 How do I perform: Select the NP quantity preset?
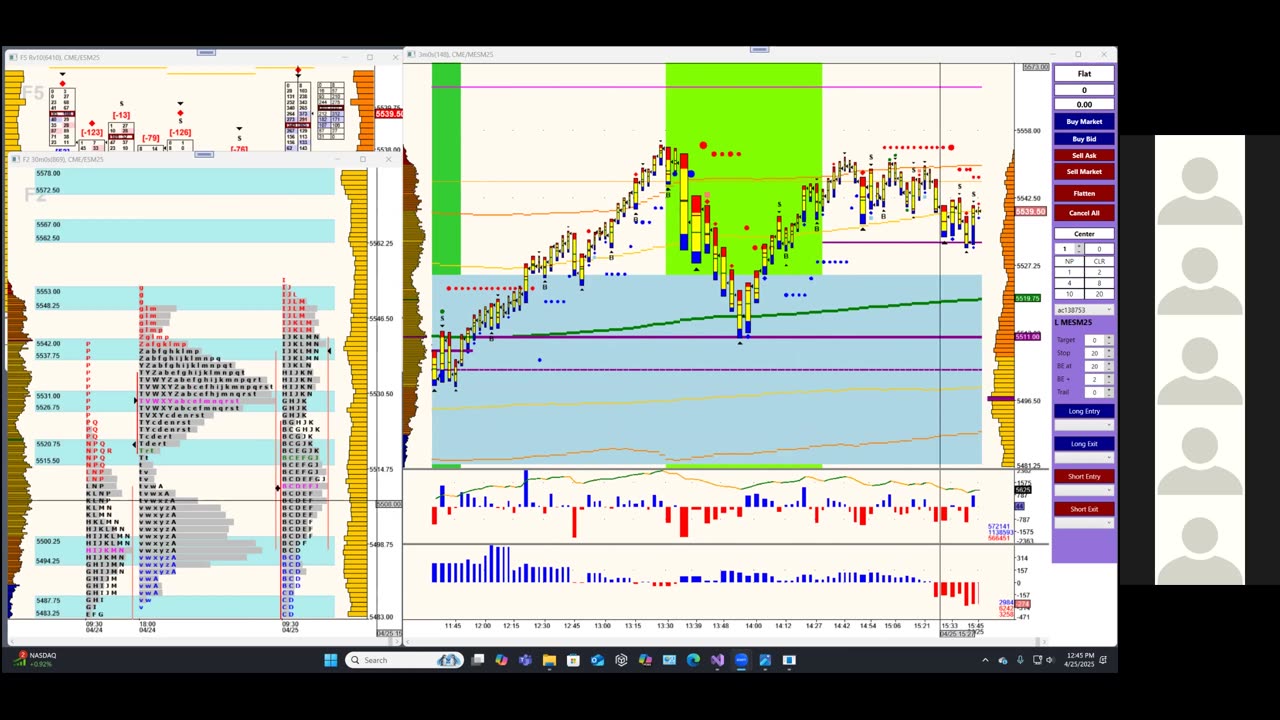coord(1069,261)
